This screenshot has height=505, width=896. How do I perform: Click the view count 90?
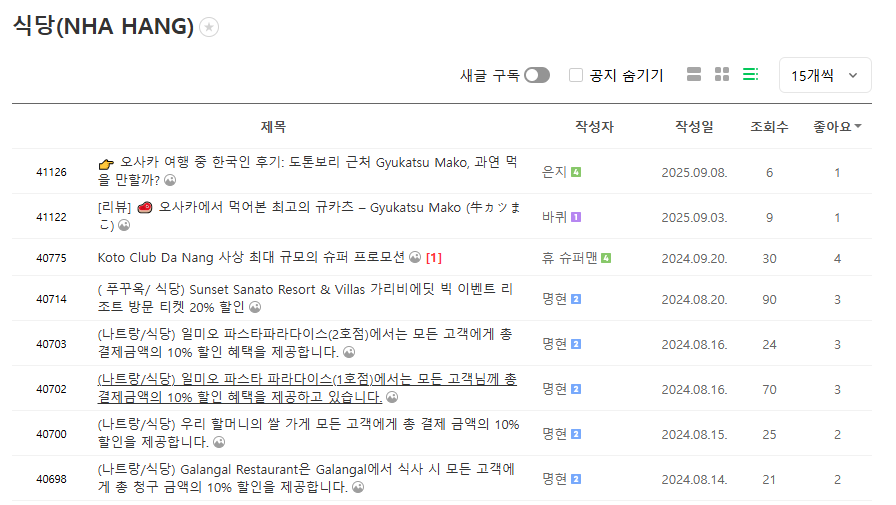(x=769, y=299)
